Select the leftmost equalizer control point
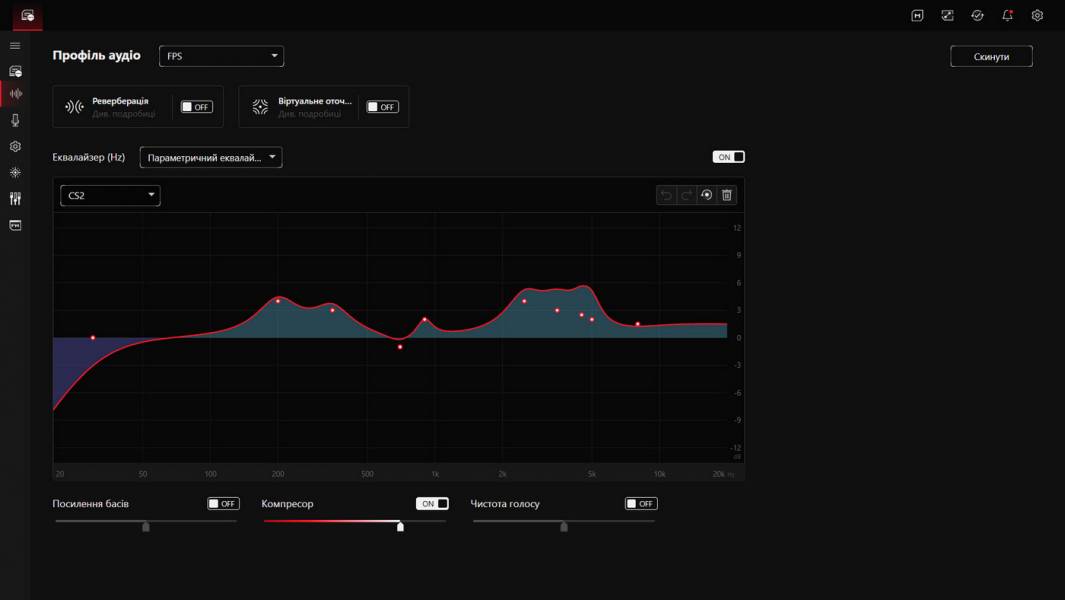The image size is (1065, 600). point(93,338)
